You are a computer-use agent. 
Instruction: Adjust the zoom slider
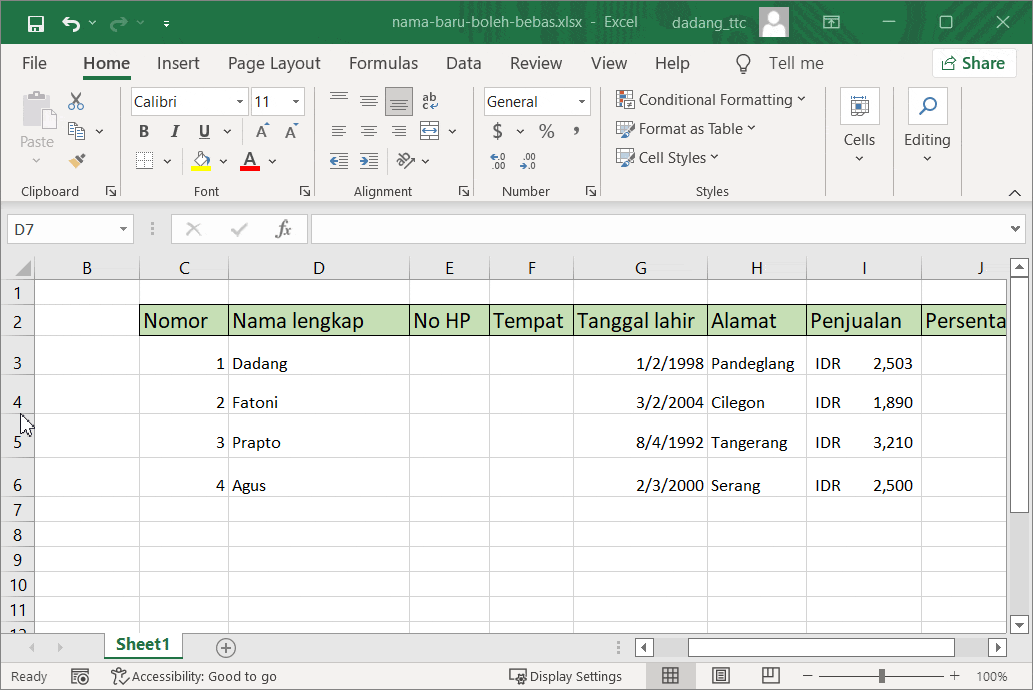[x=883, y=675]
